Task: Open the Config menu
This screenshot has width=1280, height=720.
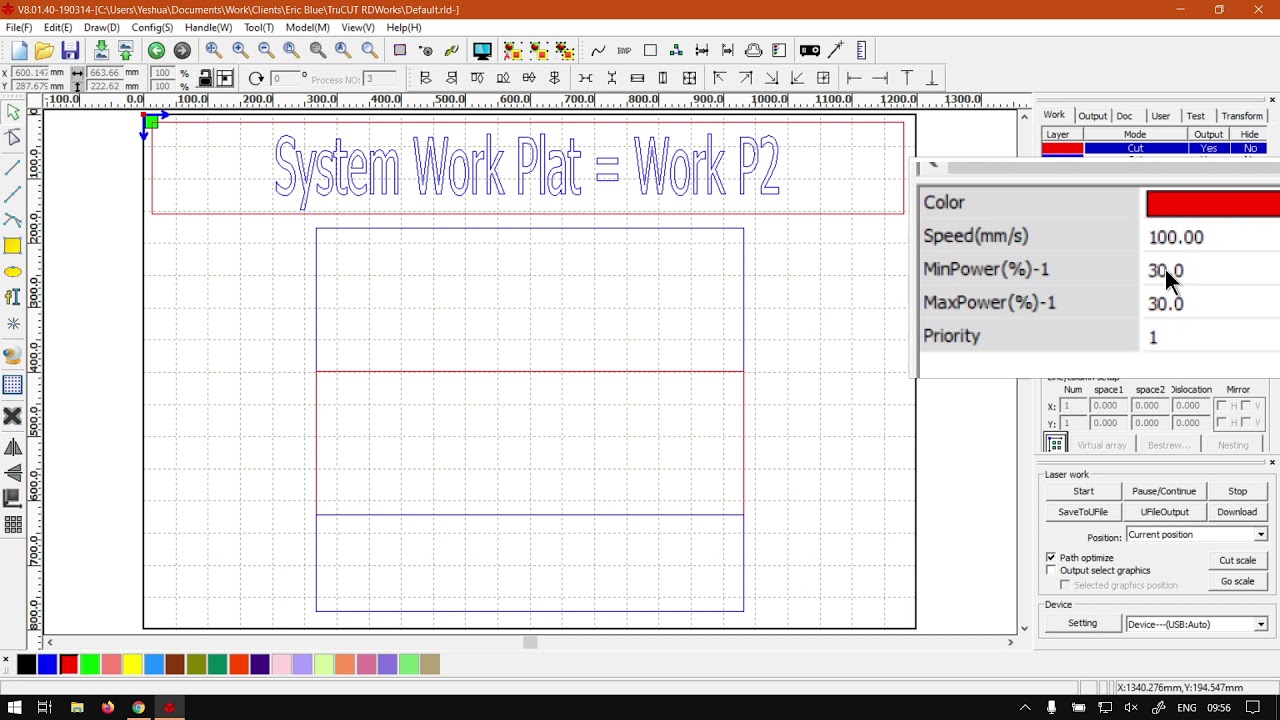Action: click(x=152, y=28)
